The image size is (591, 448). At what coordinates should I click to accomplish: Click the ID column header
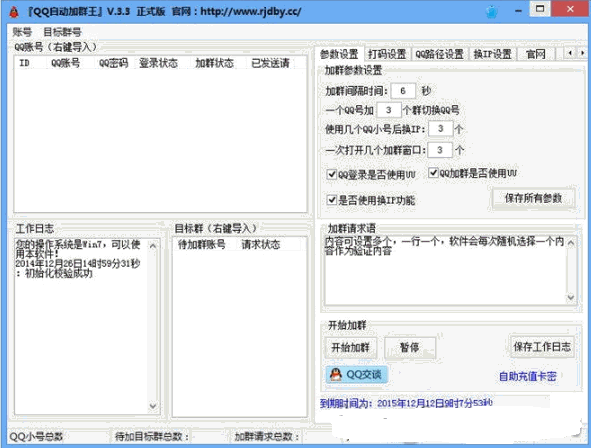(24, 63)
